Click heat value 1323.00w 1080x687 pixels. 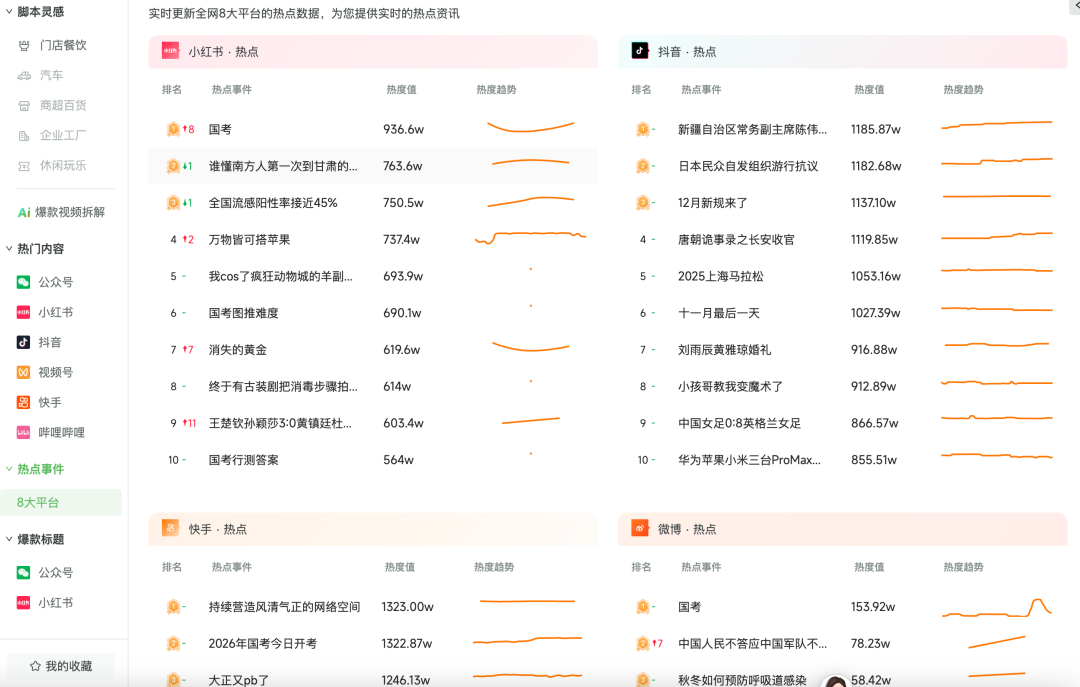(407, 607)
